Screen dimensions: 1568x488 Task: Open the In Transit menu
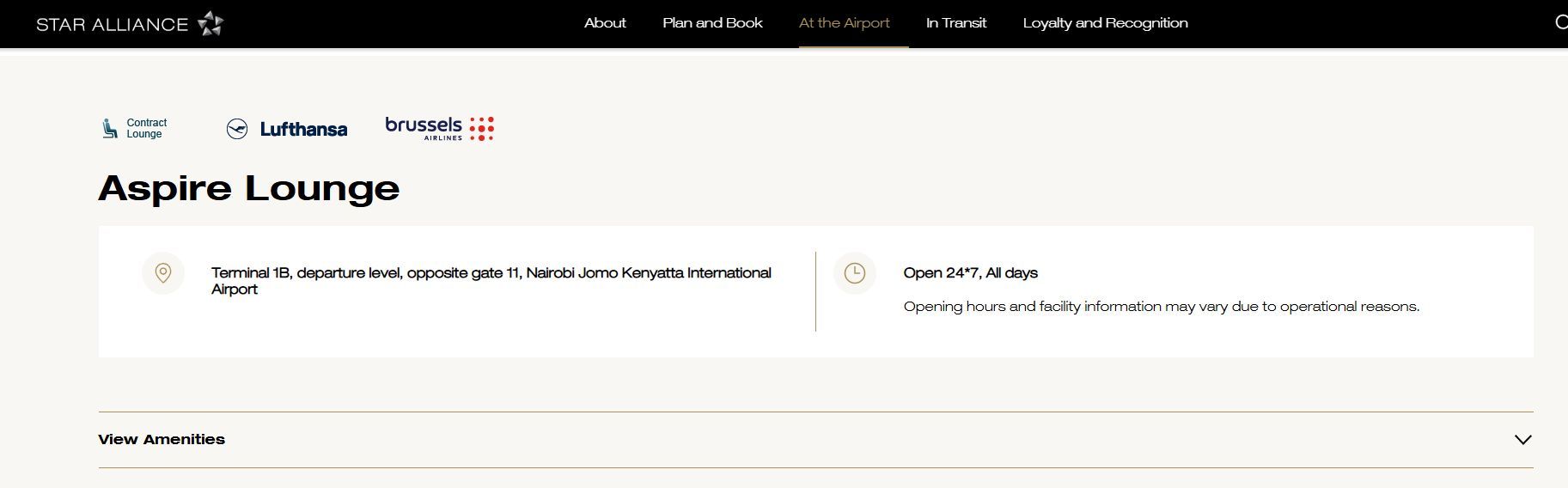click(955, 23)
